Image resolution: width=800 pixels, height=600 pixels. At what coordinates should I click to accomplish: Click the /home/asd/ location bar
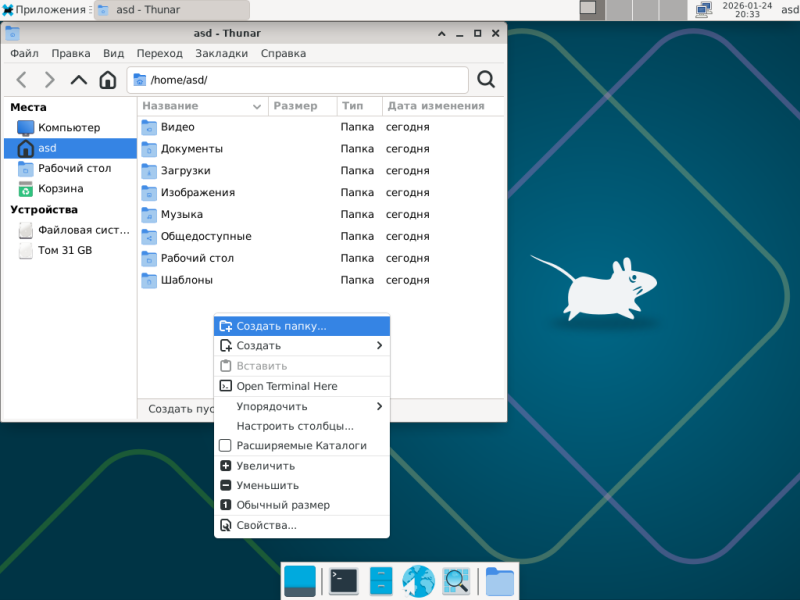tap(297, 80)
